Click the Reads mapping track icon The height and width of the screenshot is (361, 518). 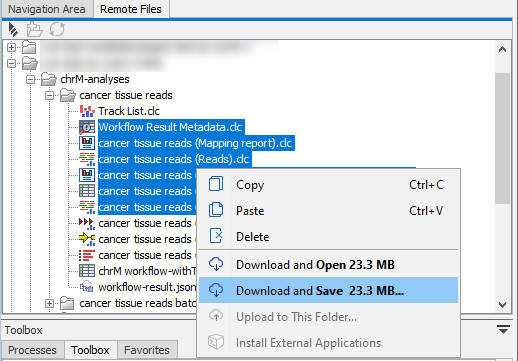(x=87, y=159)
